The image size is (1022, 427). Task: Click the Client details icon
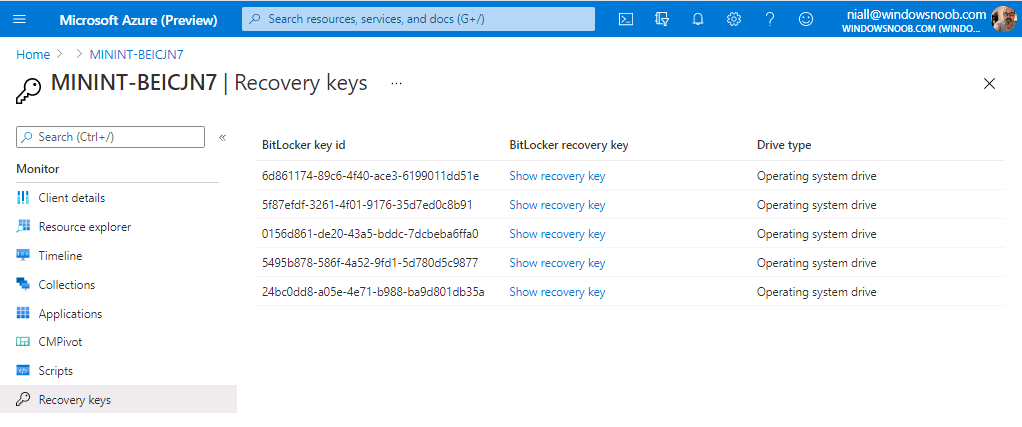pyautogui.click(x=23, y=198)
